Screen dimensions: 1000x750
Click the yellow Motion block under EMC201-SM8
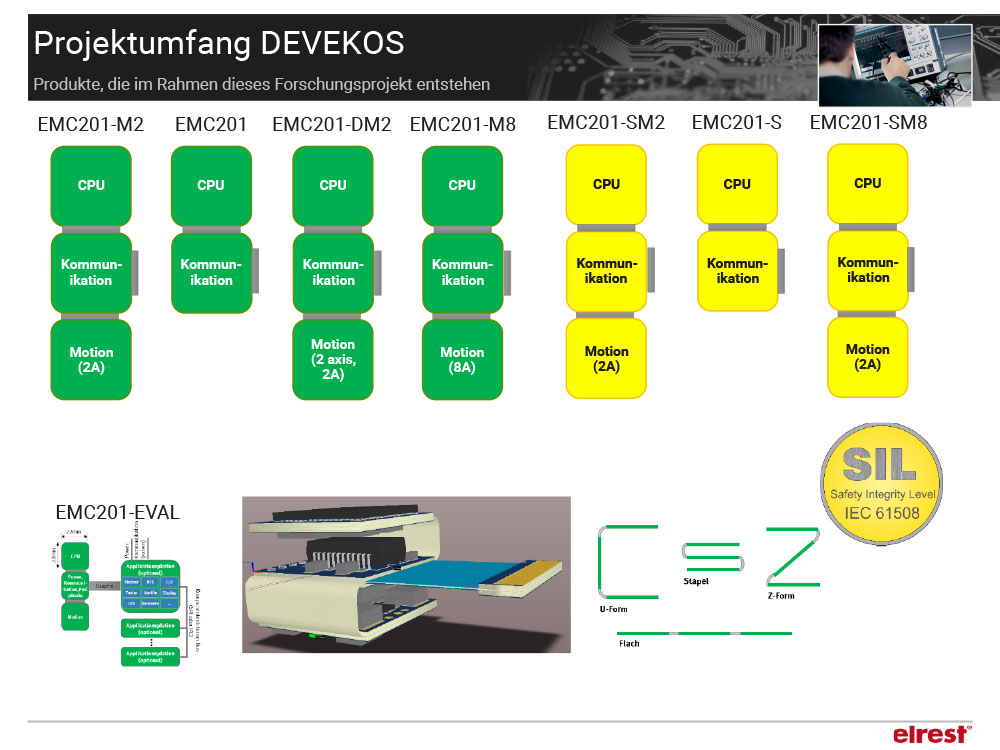[x=867, y=357]
